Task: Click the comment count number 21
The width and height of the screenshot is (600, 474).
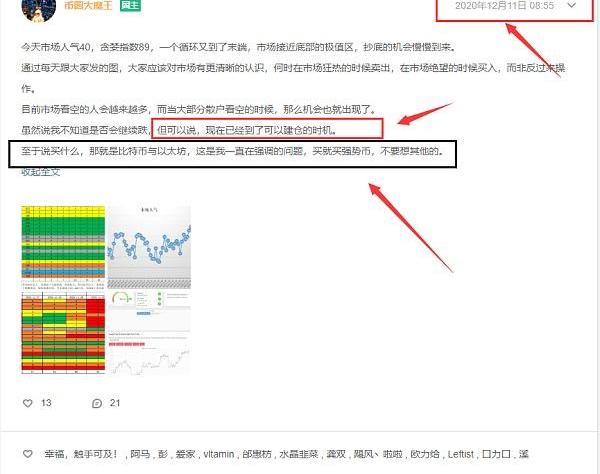Action: coord(115,403)
